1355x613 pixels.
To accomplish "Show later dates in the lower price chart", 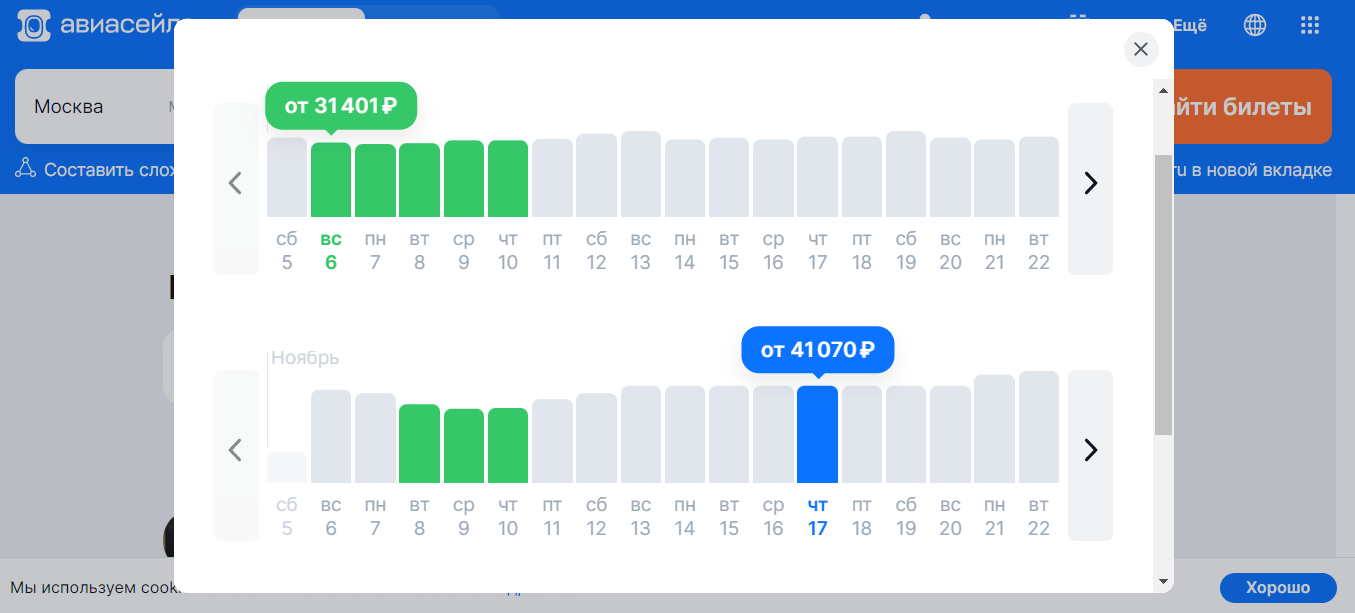I will (1090, 451).
